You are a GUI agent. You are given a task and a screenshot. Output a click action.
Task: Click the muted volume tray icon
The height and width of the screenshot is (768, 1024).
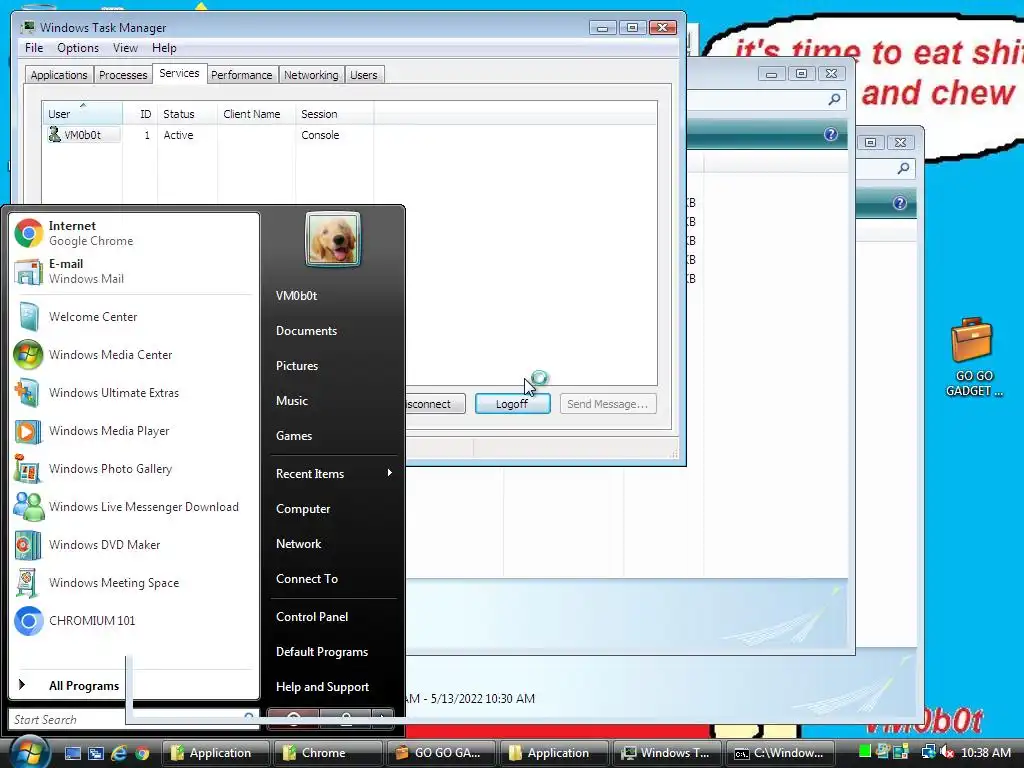pos(946,752)
